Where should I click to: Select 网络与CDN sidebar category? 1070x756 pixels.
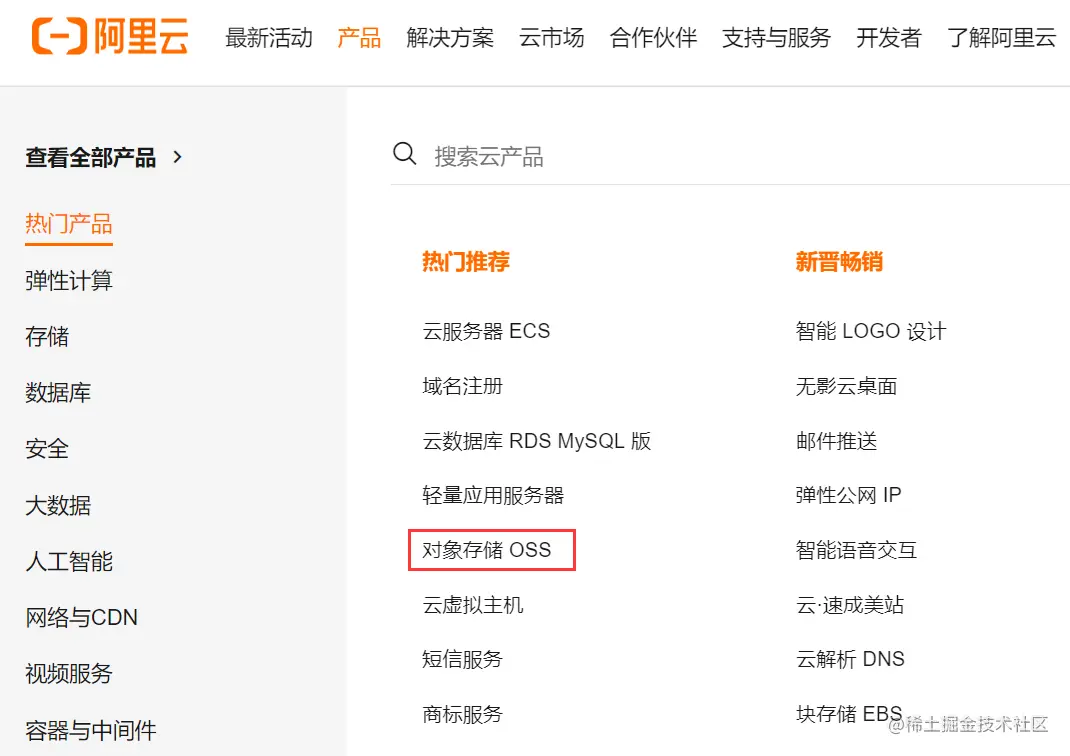pos(82,617)
